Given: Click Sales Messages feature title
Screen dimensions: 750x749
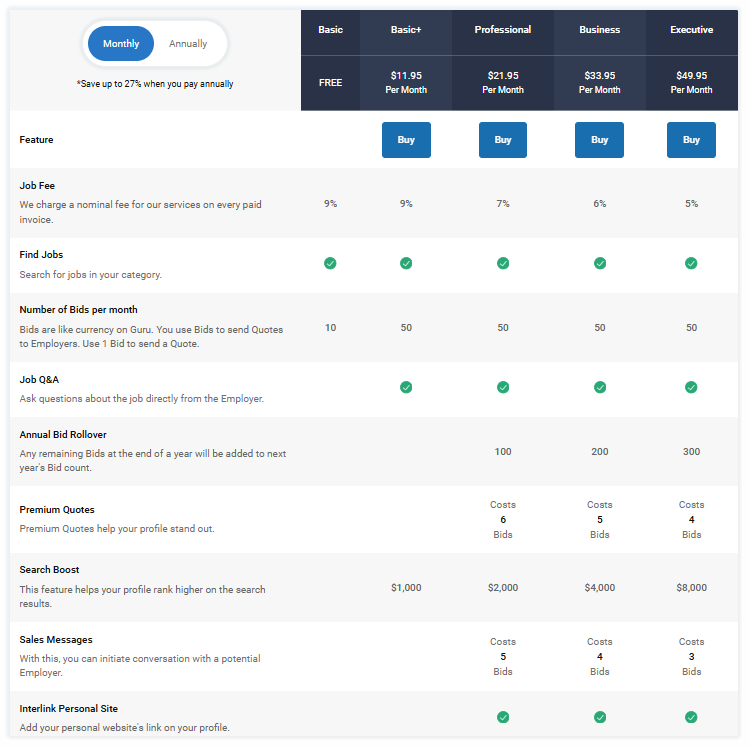Looking at the screenshot, I should (56, 640).
